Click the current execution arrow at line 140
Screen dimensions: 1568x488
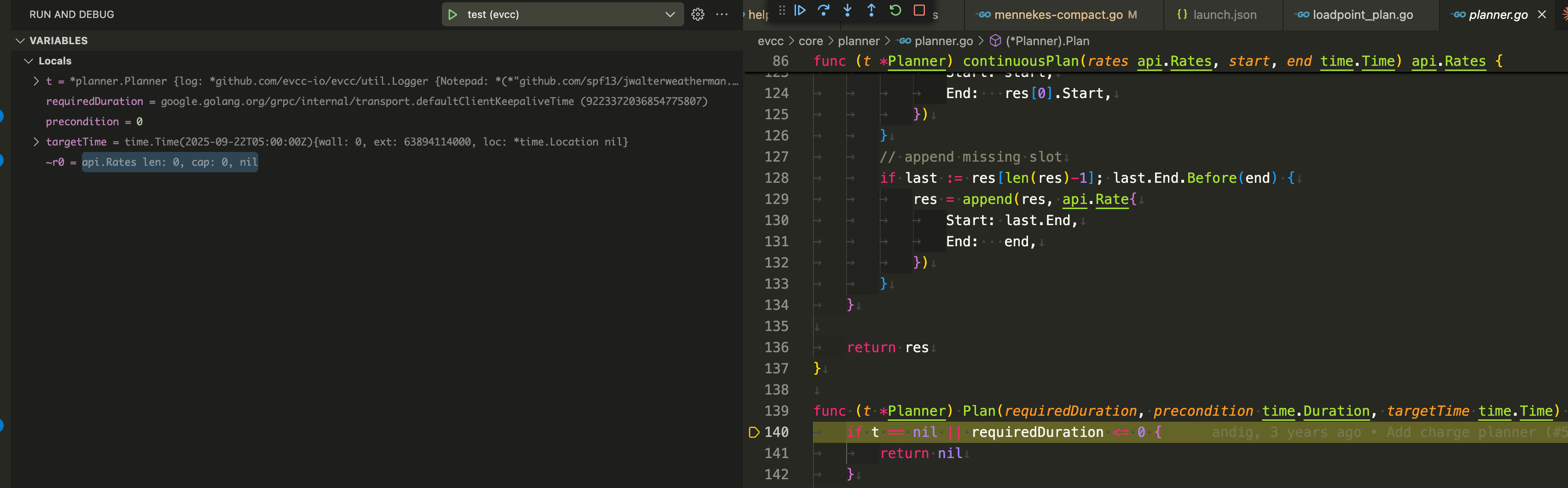(754, 432)
